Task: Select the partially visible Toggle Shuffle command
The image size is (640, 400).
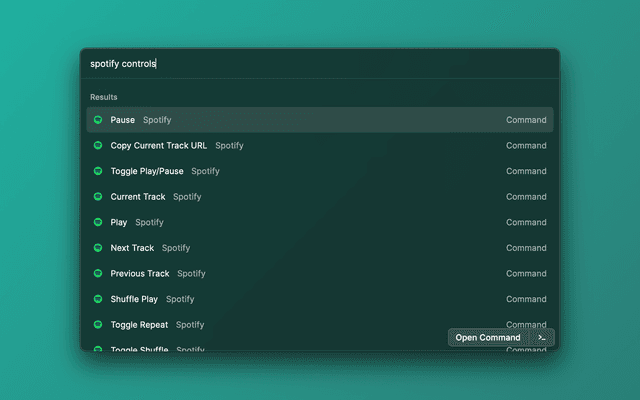Action: [139, 348]
